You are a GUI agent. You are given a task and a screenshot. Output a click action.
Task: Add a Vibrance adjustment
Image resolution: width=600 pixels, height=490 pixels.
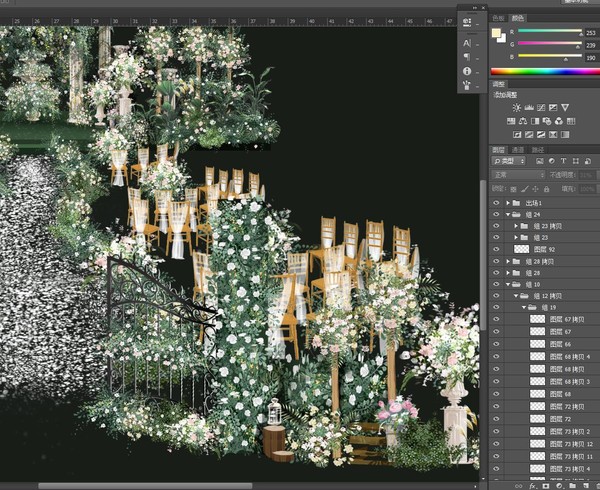(565, 107)
